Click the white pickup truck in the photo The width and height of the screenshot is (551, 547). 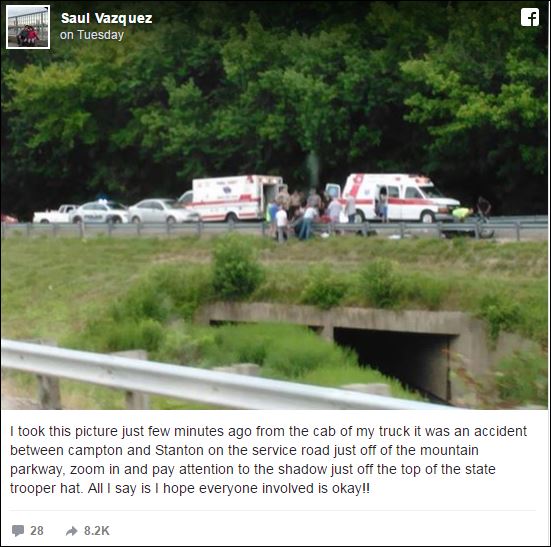coord(53,214)
